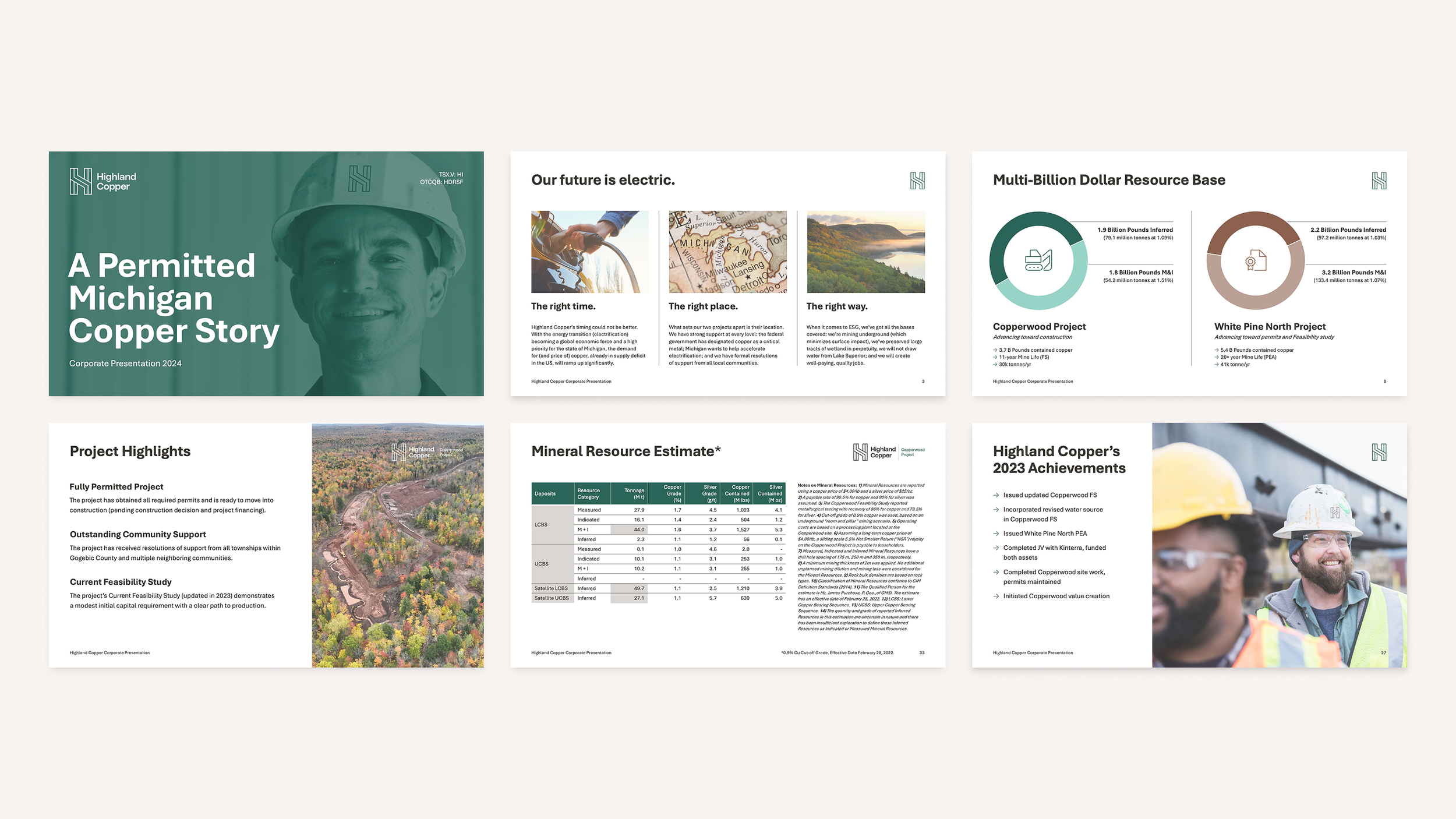
Task: Click the arrow bullet beside 'Issued updated Copperwood FS'
Action: (996, 495)
